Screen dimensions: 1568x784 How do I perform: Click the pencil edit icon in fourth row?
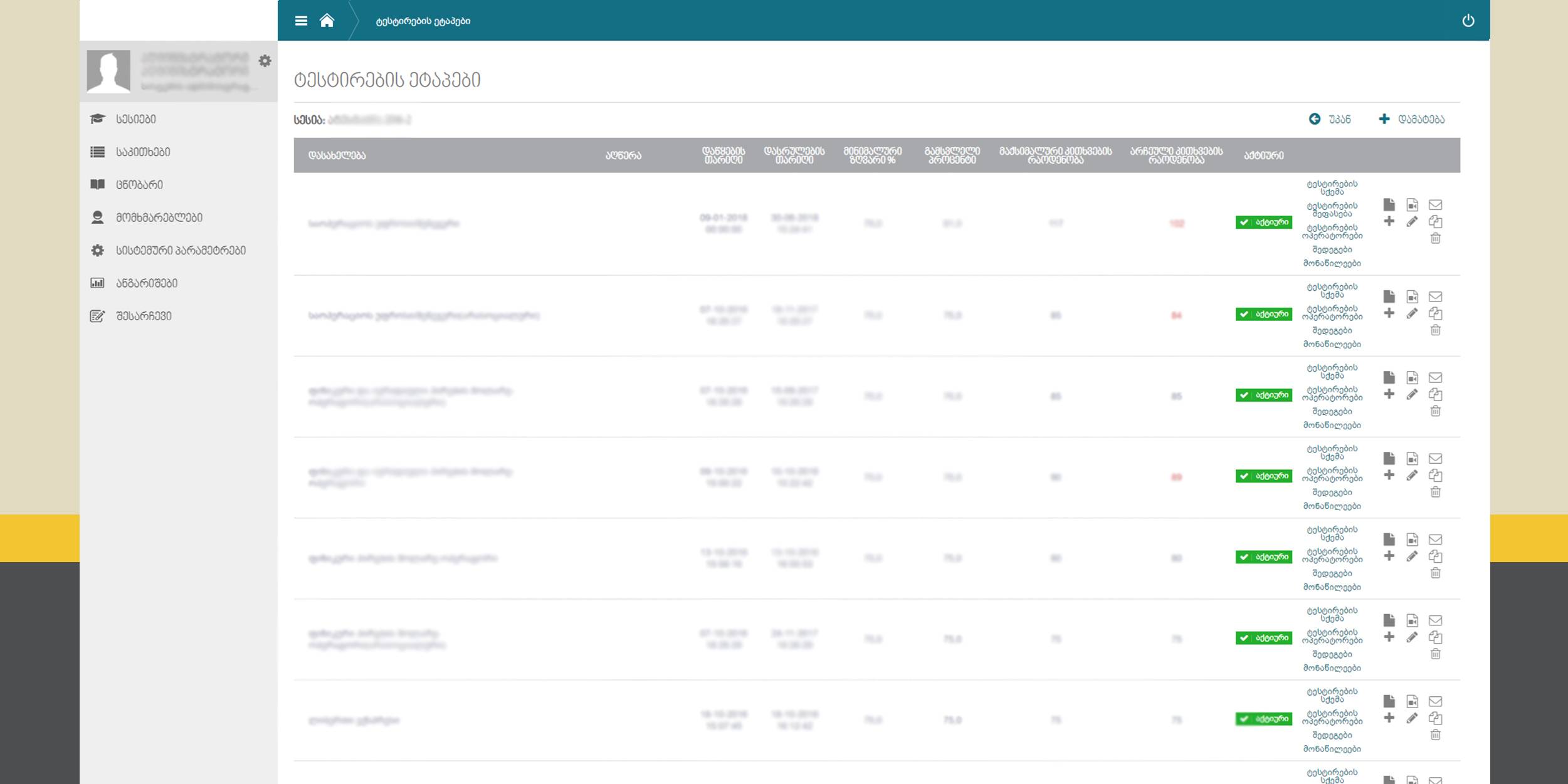(x=1412, y=474)
